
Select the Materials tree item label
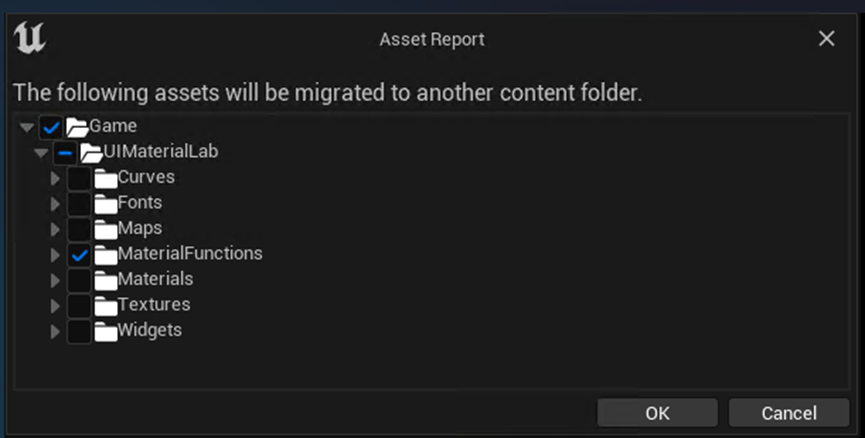click(x=156, y=279)
